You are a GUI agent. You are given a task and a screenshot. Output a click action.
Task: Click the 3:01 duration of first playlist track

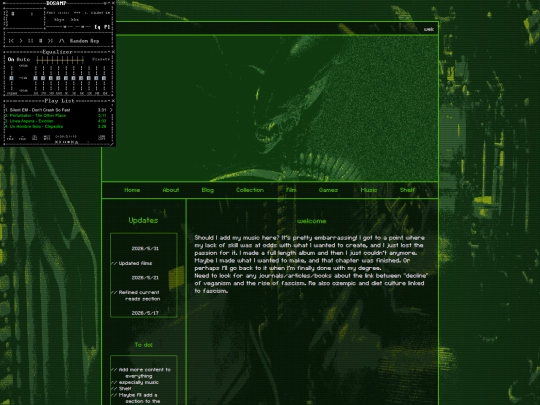click(102, 110)
